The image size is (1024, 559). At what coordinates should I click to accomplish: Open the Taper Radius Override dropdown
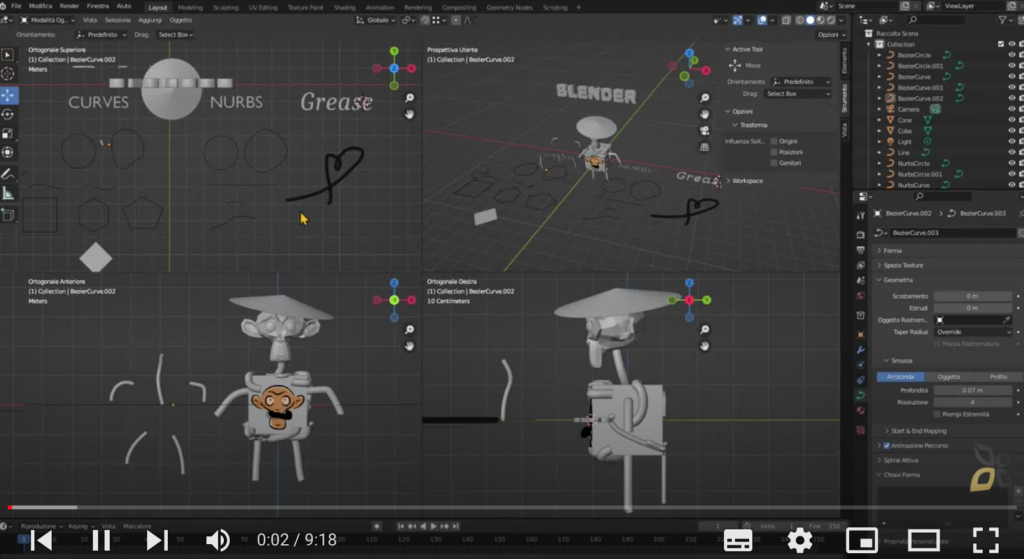[x=973, y=332]
